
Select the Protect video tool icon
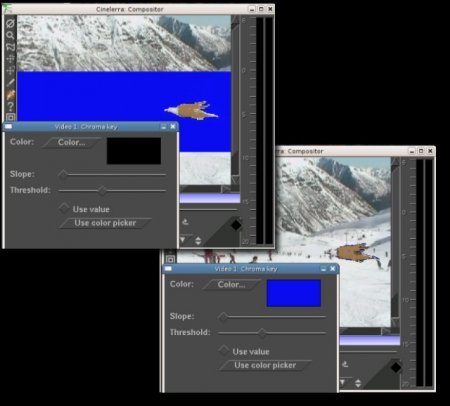pyautogui.click(x=10, y=23)
